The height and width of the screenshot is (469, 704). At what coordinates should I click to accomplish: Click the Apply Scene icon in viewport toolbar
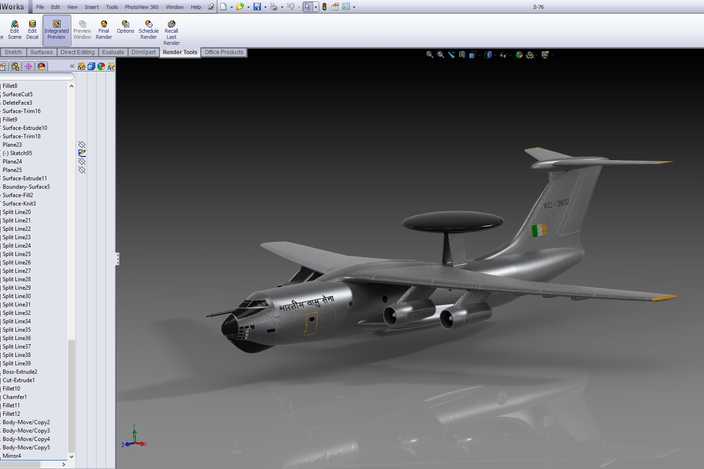530,55
